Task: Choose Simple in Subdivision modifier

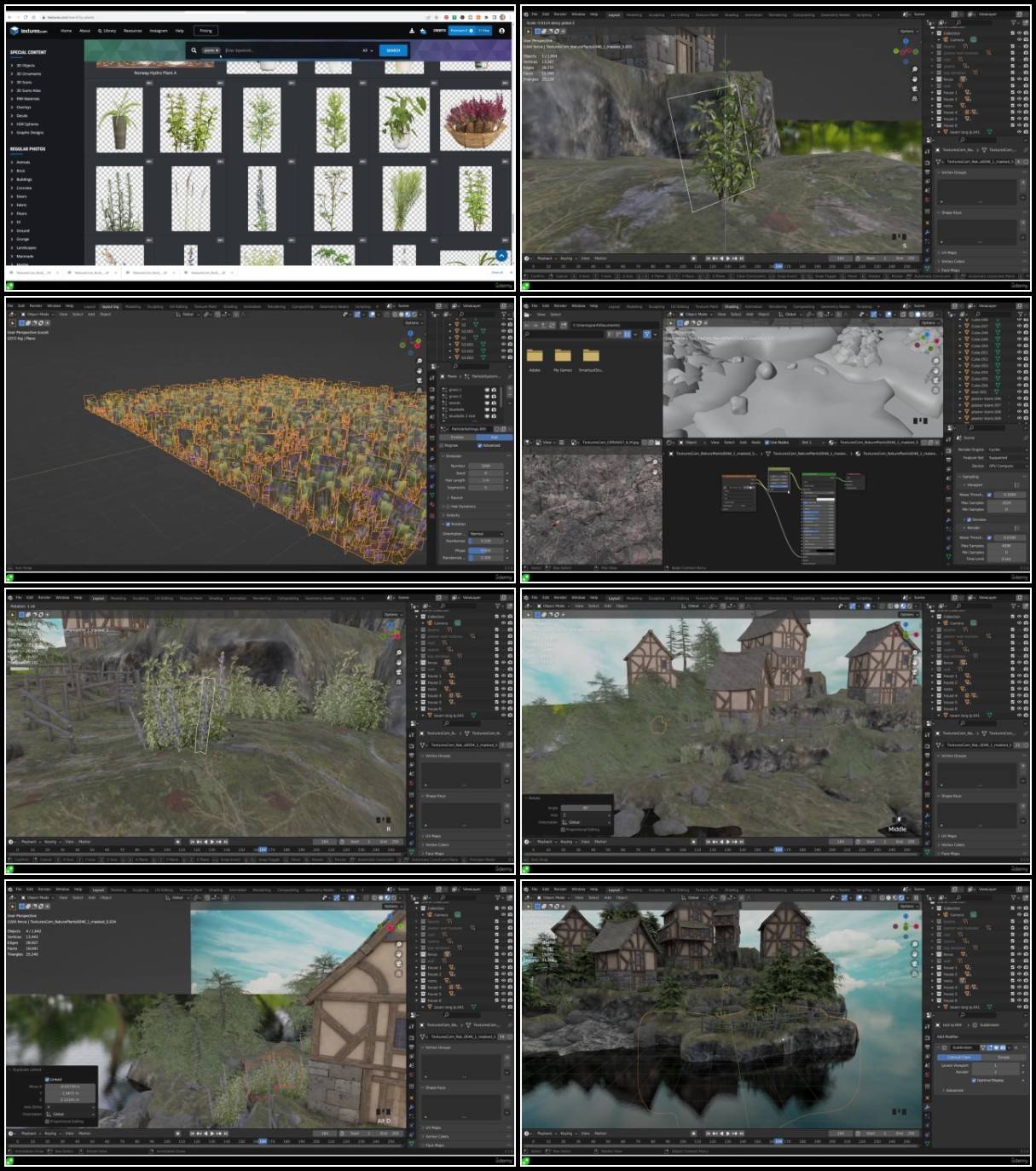Action: click(1004, 1057)
